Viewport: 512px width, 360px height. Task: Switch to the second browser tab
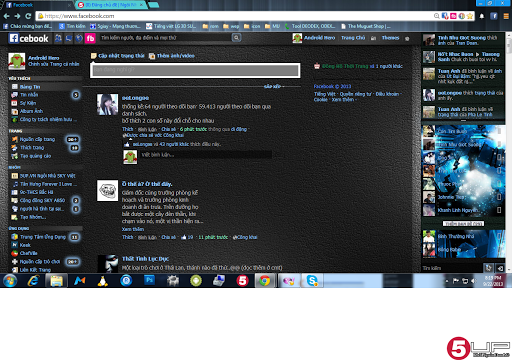(111, 5)
